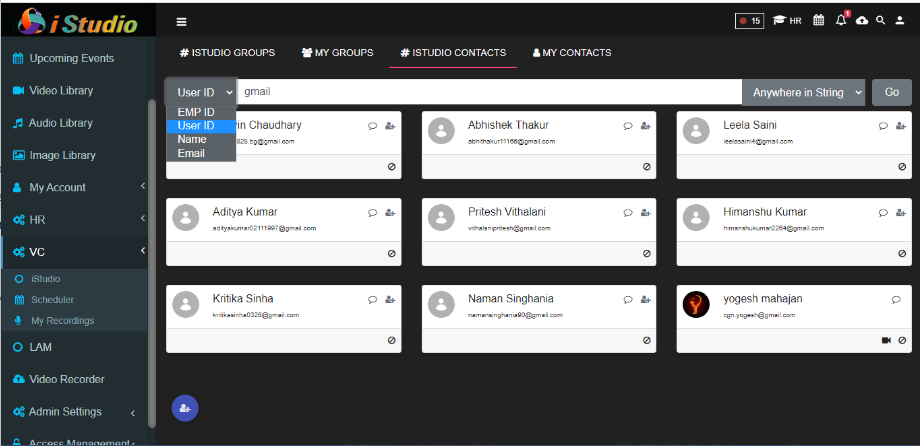Screen dimensions: 920x446
Task: Toggle the hamburger menu icon
Action: [x=181, y=22]
